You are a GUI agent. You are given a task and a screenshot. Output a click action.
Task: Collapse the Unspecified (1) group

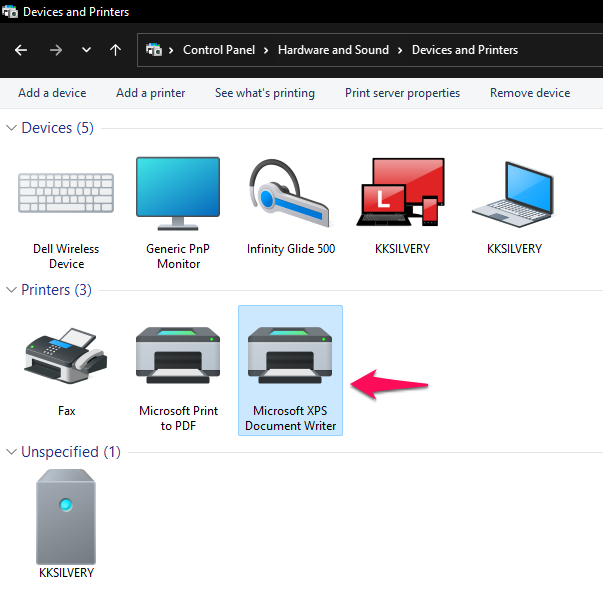(x=12, y=452)
